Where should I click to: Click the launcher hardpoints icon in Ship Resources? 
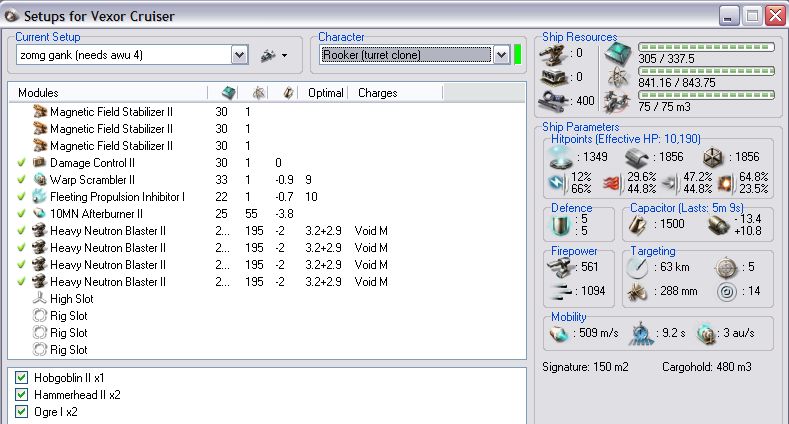pyautogui.click(x=554, y=77)
